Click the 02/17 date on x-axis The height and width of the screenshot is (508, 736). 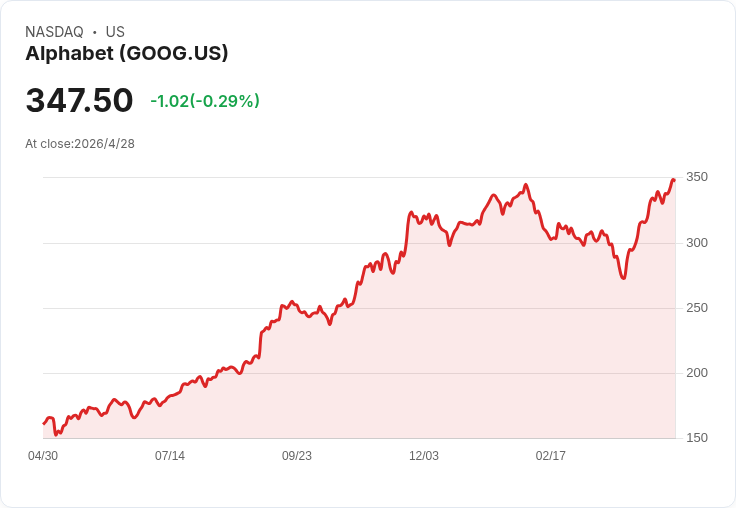(x=551, y=456)
